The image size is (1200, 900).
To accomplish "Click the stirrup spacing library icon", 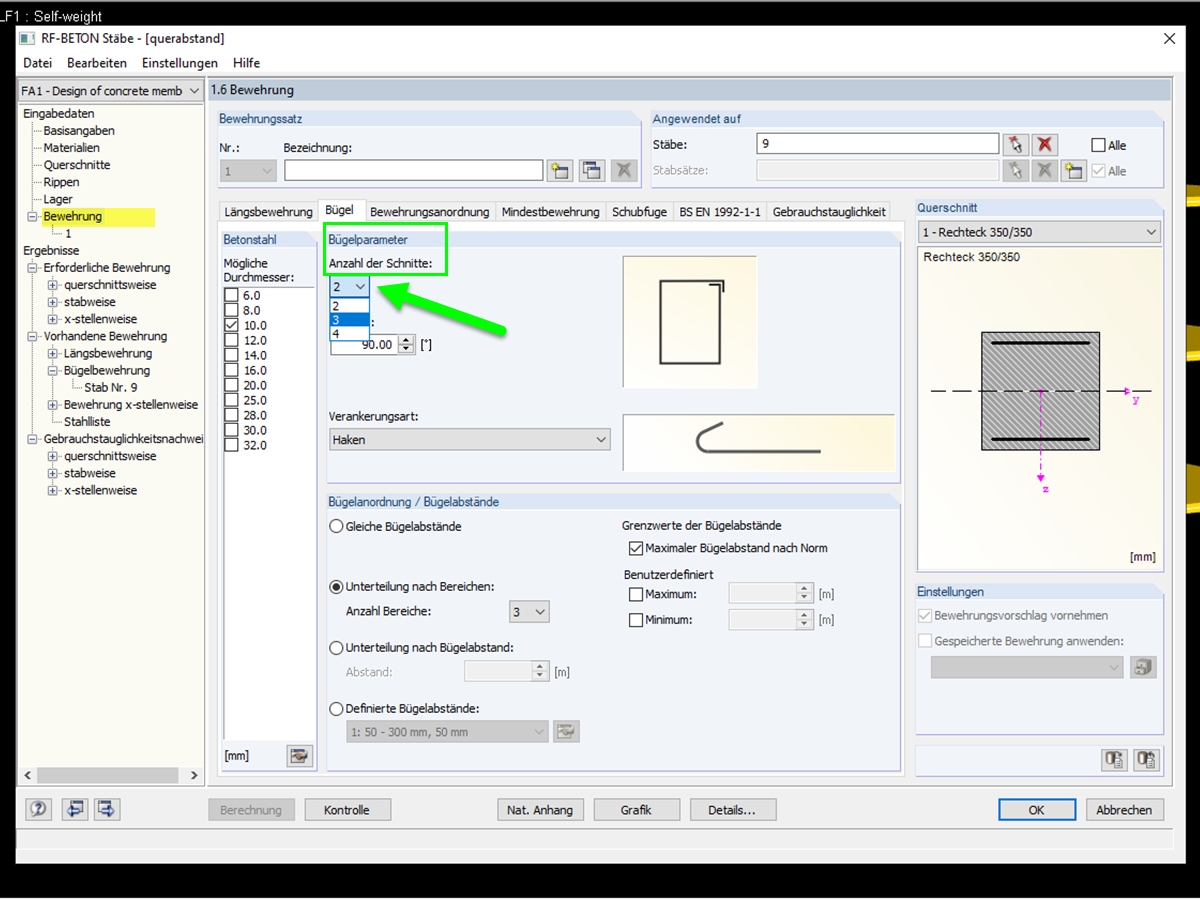I will tap(567, 732).
